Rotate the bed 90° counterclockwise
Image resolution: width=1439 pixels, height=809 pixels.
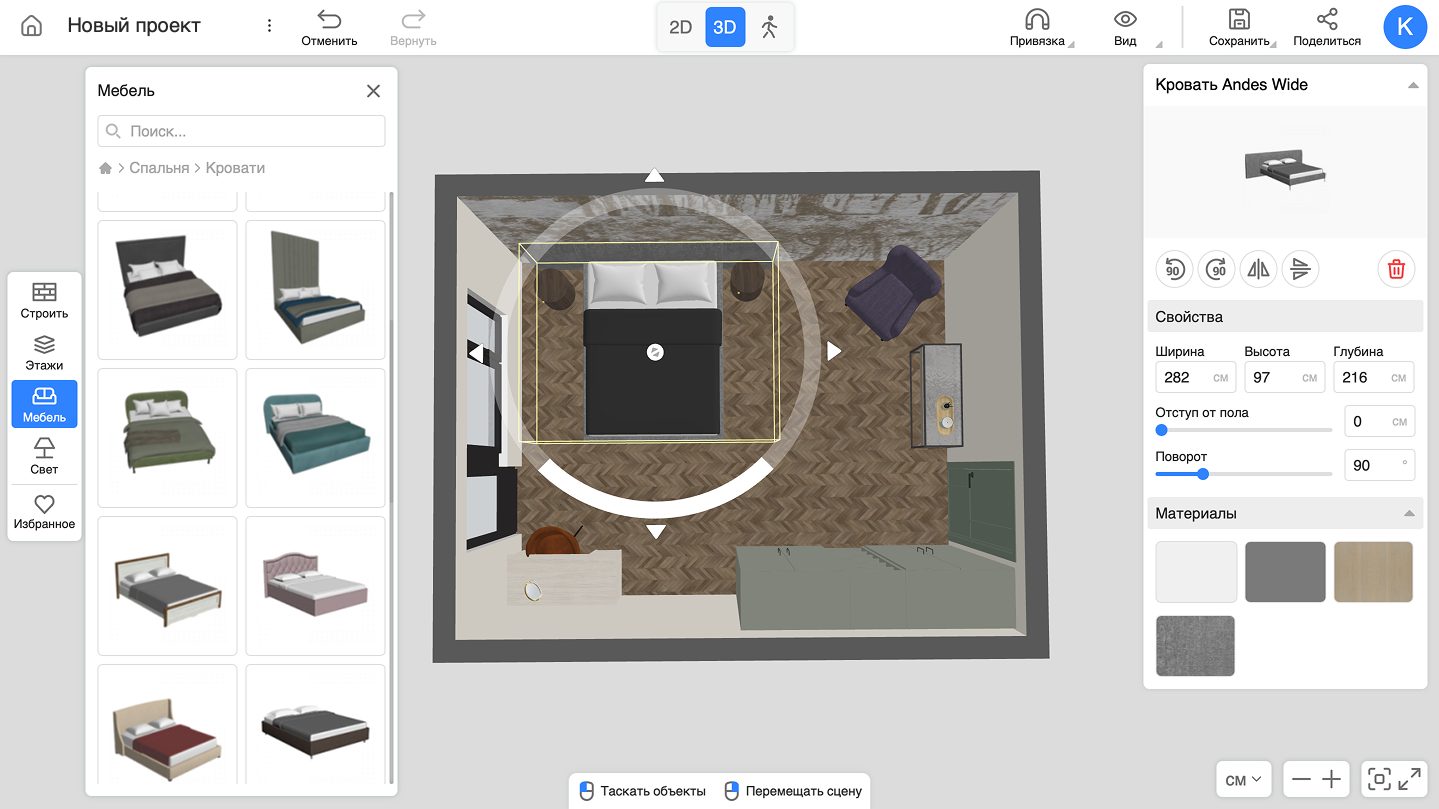tap(1174, 269)
